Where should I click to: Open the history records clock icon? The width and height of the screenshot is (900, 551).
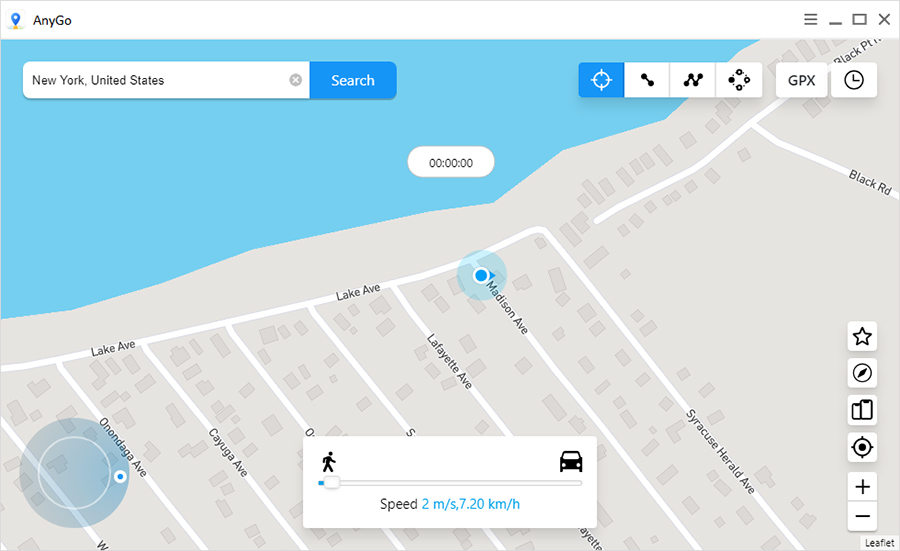854,80
